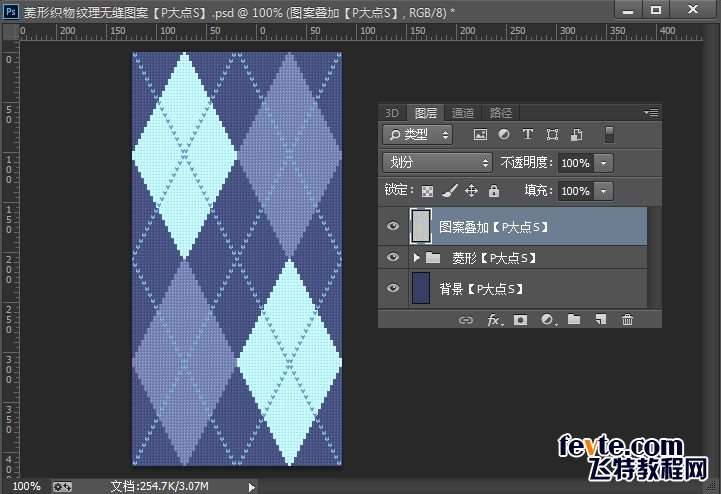This screenshot has height=494, width=721.
Task: Lock layer position using the move icon
Action: [471, 190]
